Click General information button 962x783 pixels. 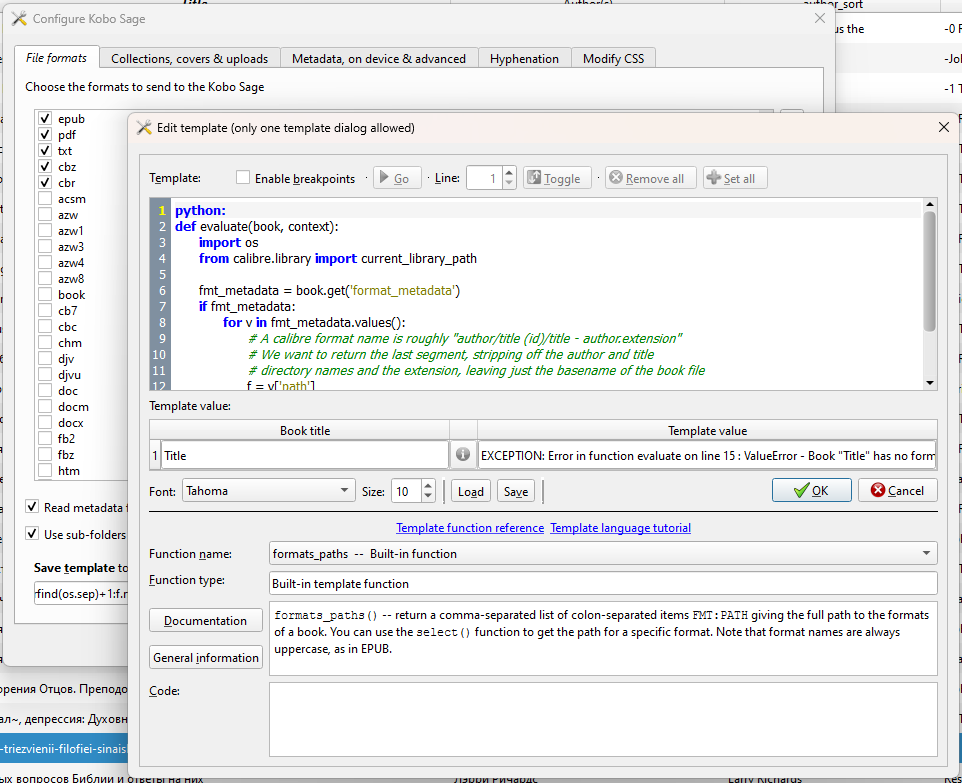(x=206, y=657)
